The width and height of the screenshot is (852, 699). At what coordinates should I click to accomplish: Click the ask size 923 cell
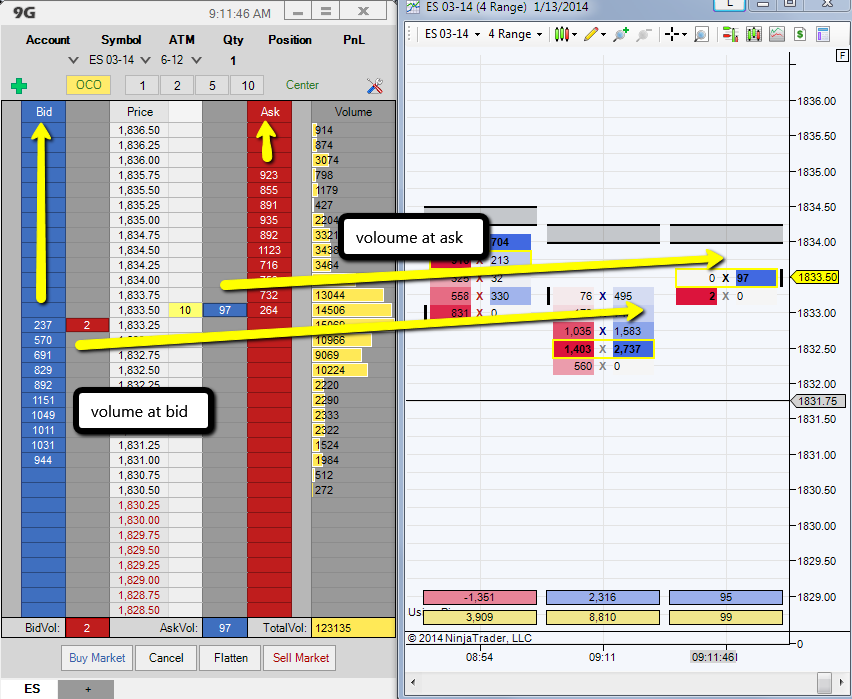(x=268, y=175)
